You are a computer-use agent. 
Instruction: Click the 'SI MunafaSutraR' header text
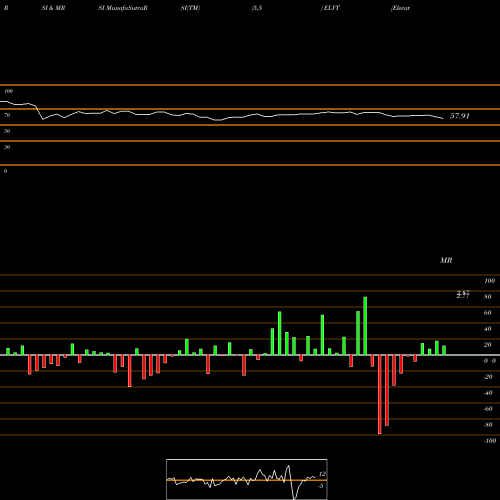click(x=123, y=8)
